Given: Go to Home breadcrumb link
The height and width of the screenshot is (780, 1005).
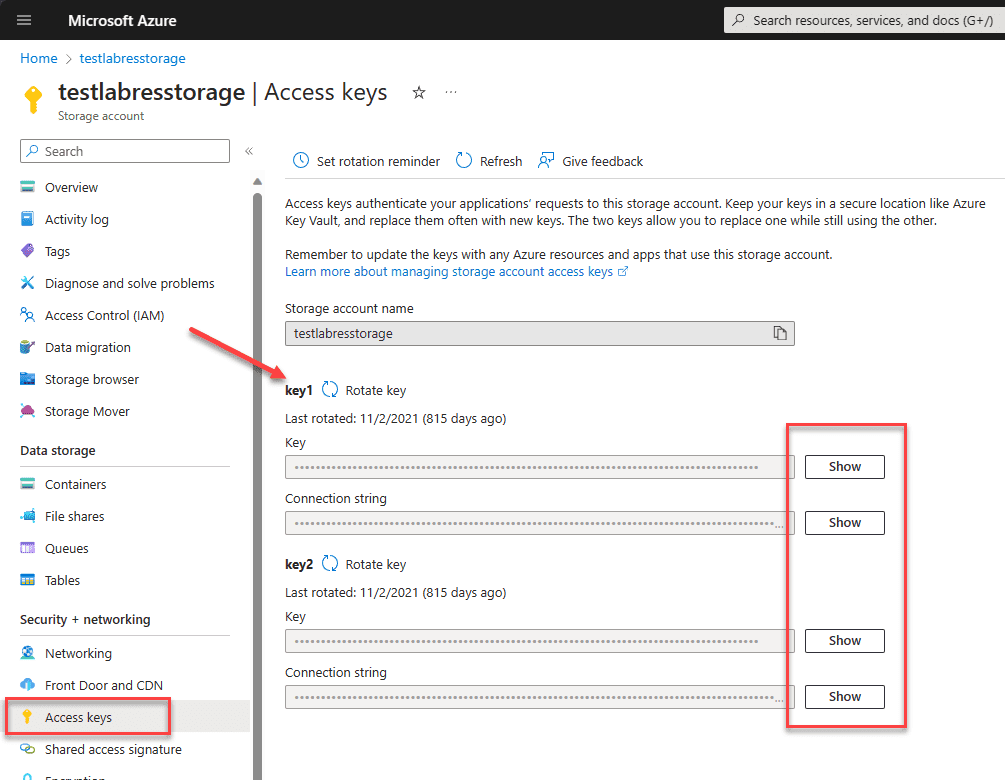Looking at the screenshot, I should pos(38,58).
